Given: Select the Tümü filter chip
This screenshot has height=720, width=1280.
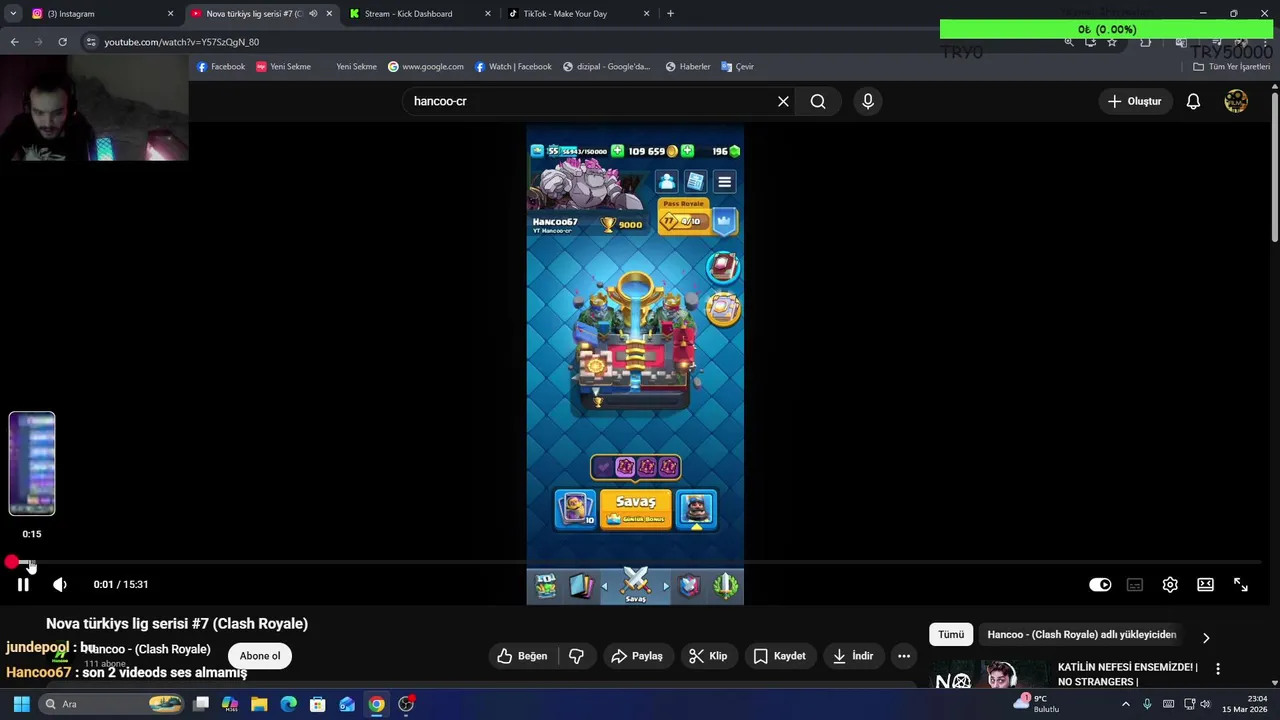Looking at the screenshot, I should tap(951, 635).
